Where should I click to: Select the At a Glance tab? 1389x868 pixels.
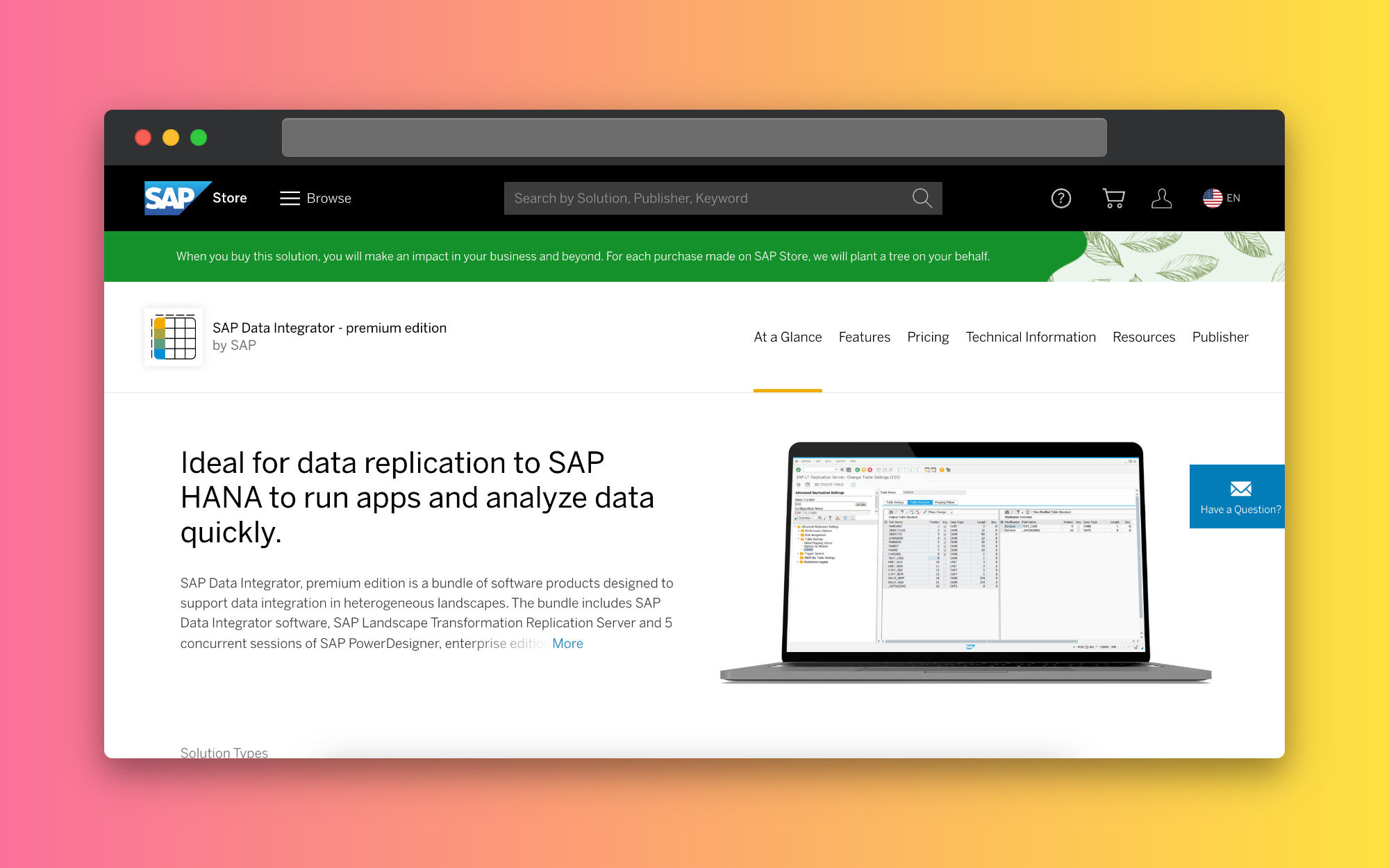coord(788,337)
